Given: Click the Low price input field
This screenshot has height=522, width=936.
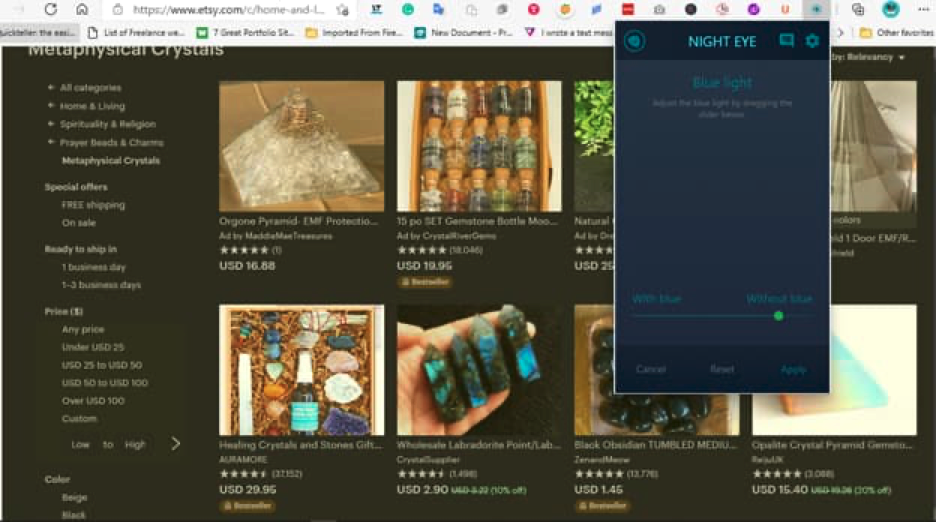Looking at the screenshot, I should pyautogui.click(x=81, y=444).
